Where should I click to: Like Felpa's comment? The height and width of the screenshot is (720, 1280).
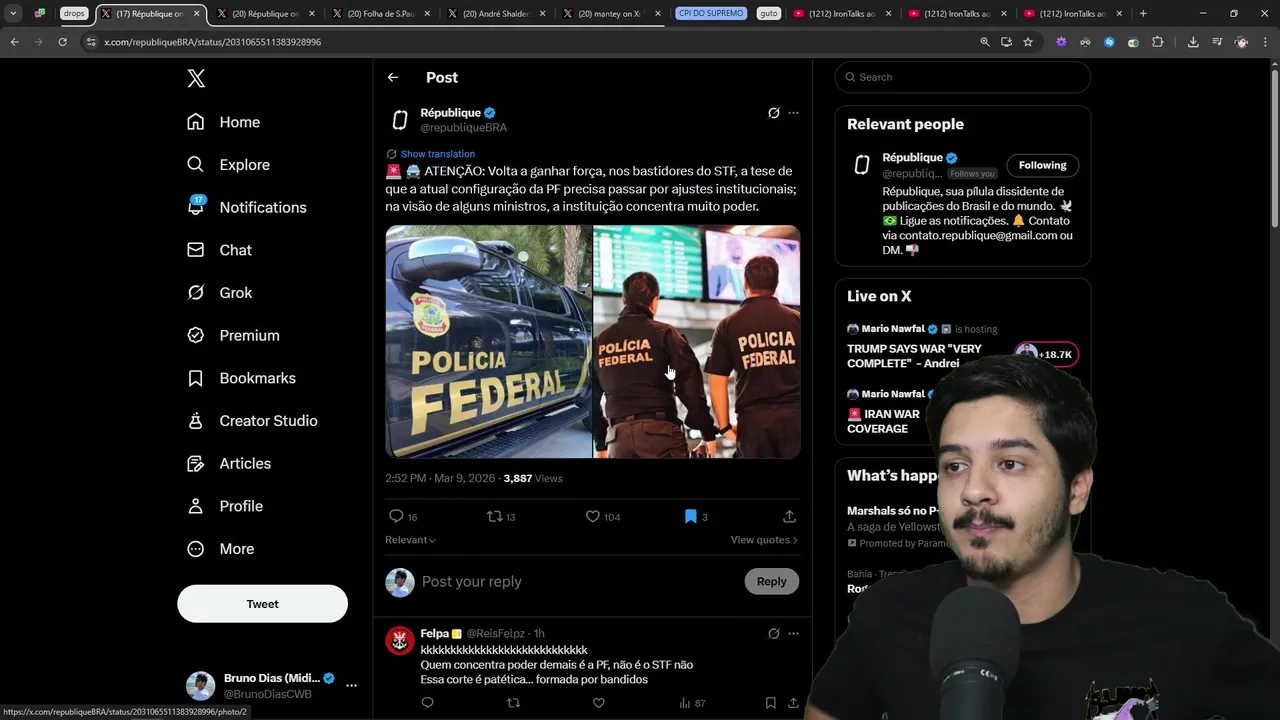[598, 703]
